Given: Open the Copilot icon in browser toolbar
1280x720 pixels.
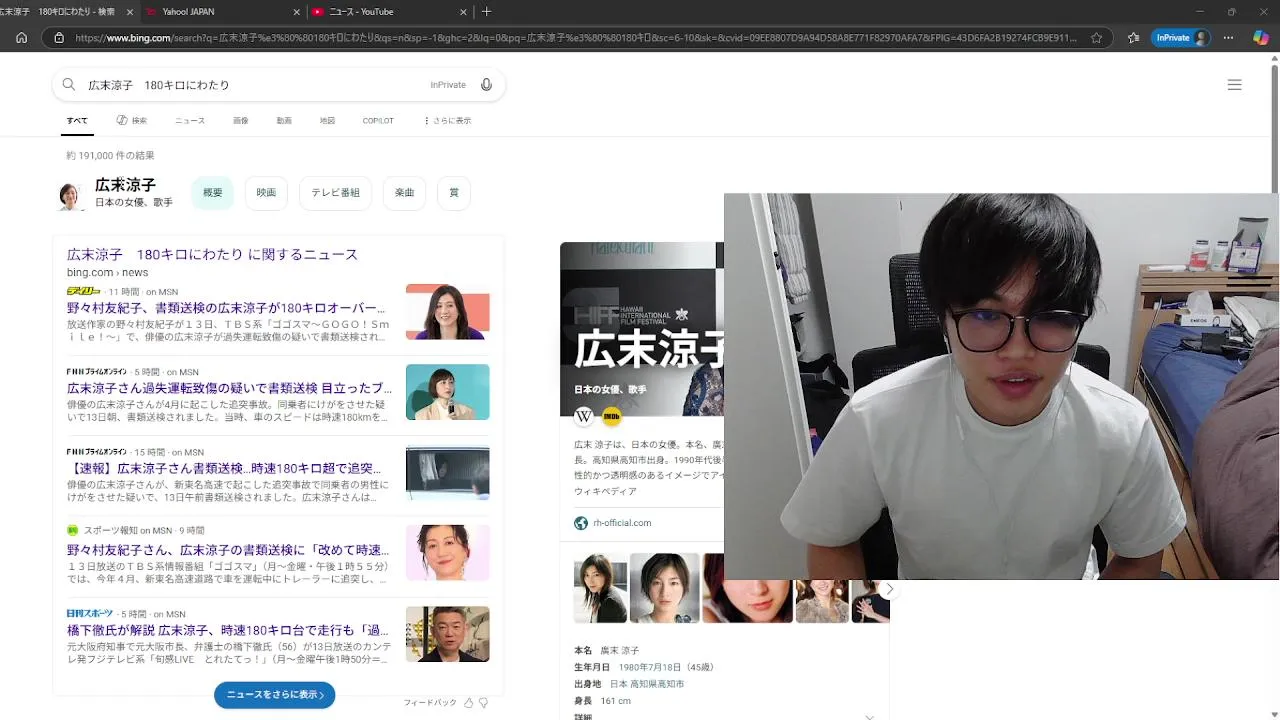Looking at the screenshot, I should pos(1261,38).
